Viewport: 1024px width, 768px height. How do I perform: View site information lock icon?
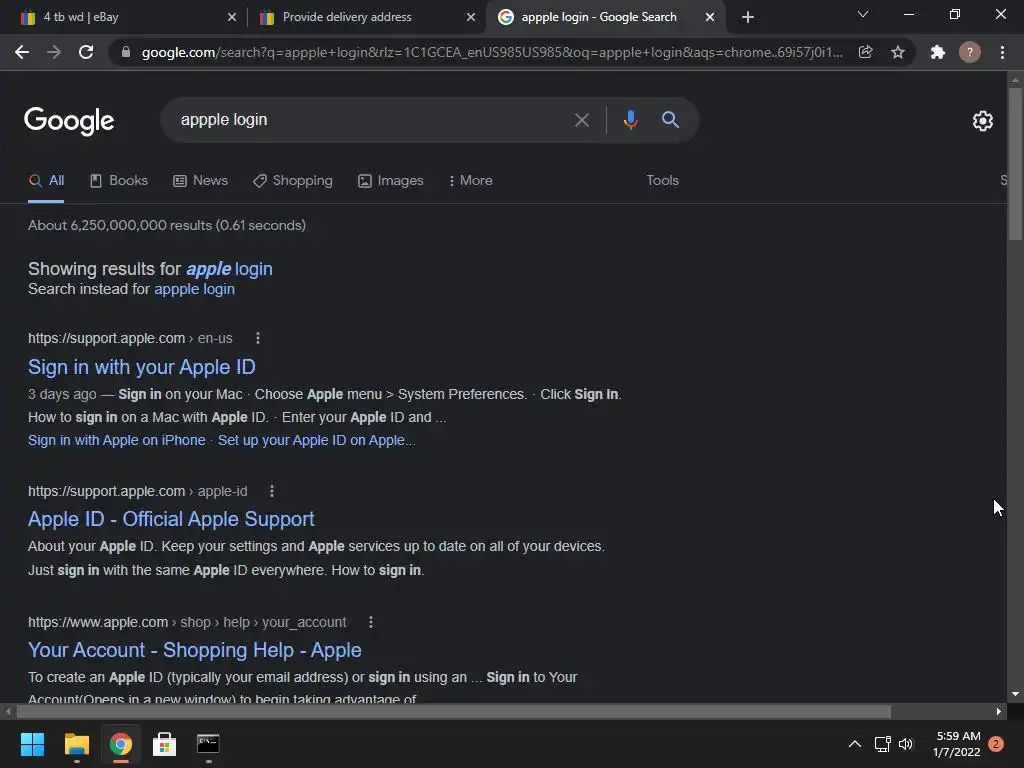pos(126,52)
